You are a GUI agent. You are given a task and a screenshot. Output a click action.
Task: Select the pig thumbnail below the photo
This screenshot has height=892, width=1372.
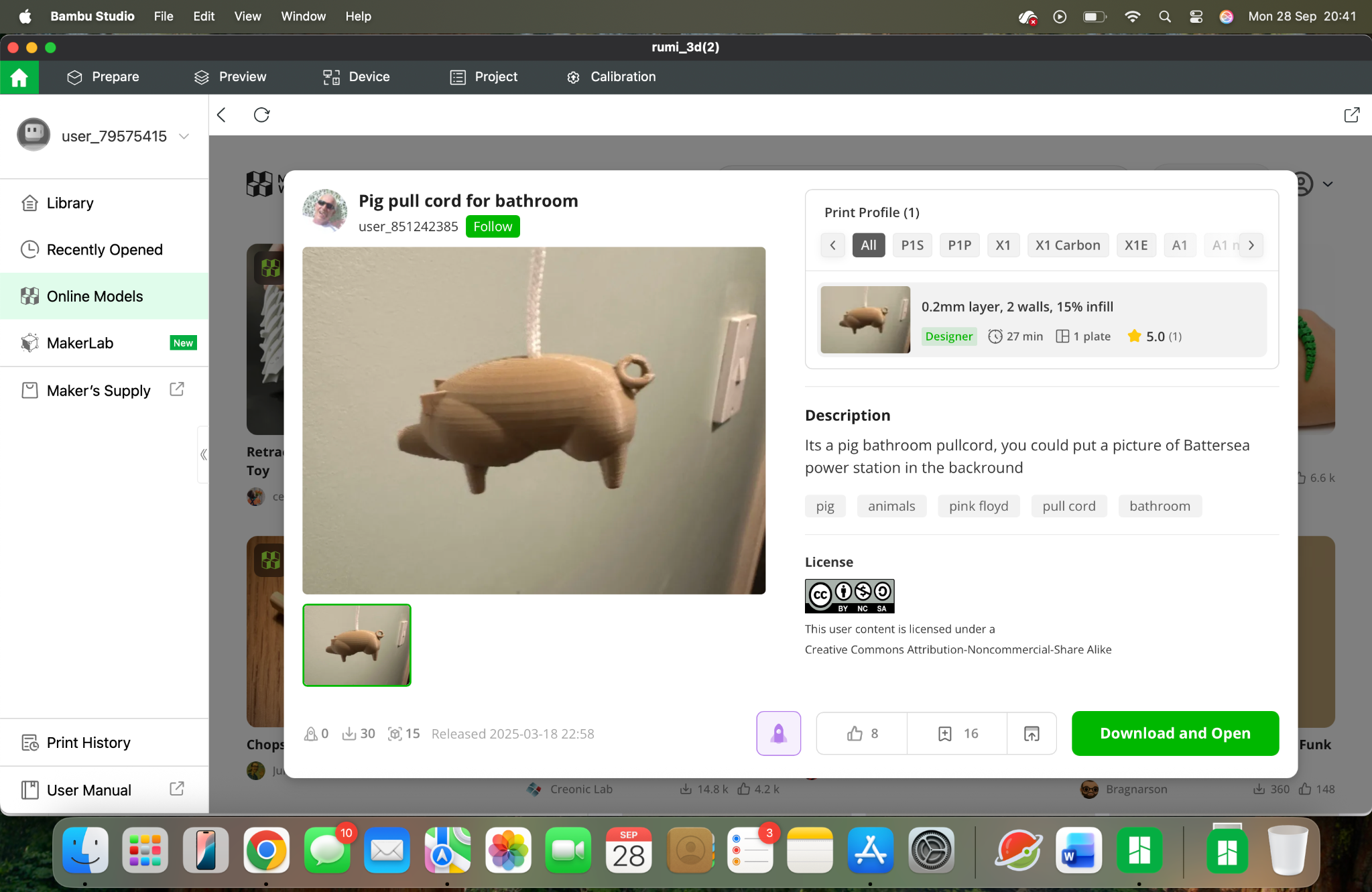(x=357, y=645)
